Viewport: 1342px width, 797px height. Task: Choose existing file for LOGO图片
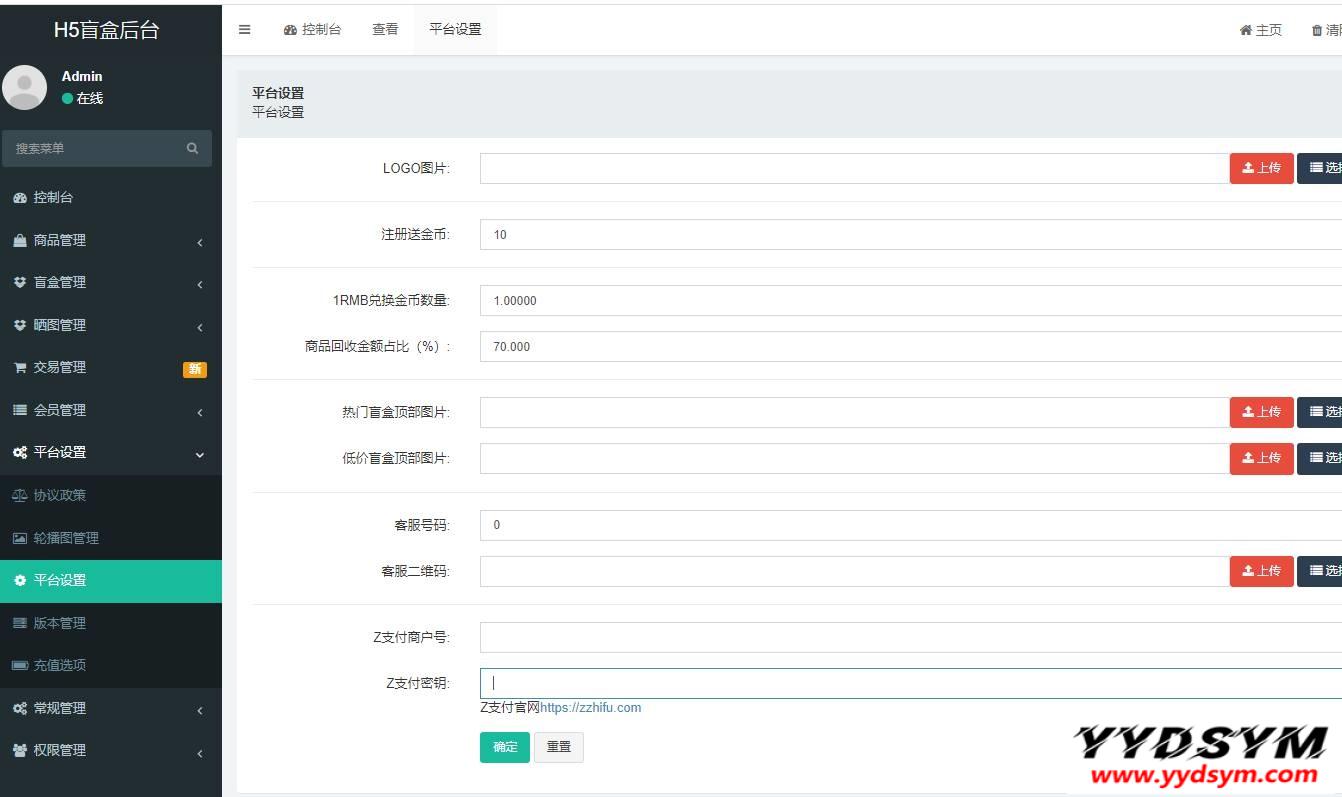pyautogui.click(x=1320, y=168)
